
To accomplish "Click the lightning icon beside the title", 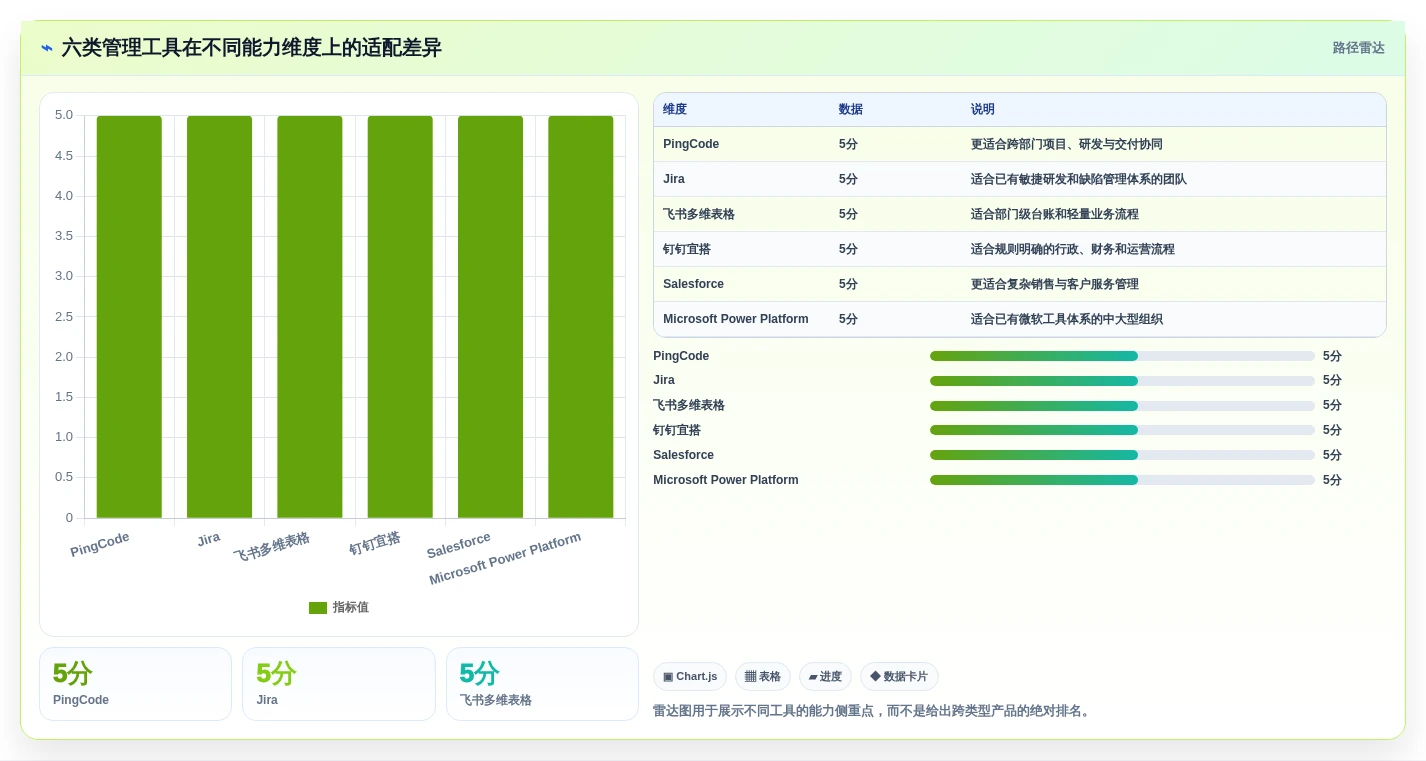I will click(47, 48).
